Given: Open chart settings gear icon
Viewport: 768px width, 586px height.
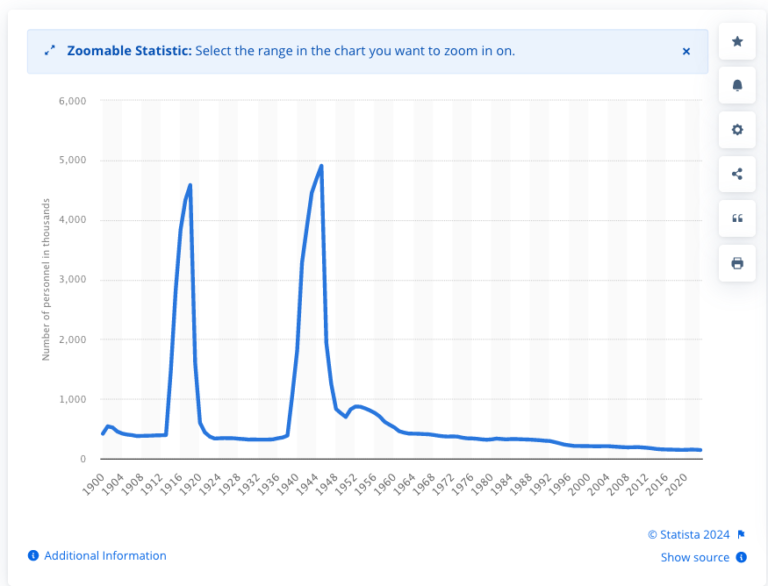Looking at the screenshot, I should 737,130.
